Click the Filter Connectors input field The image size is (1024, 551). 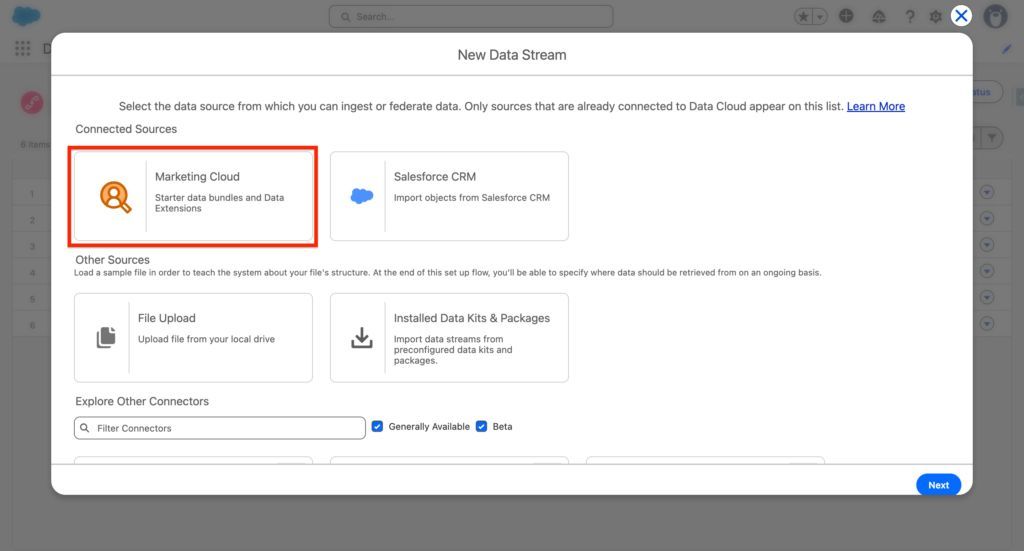coord(219,428)
